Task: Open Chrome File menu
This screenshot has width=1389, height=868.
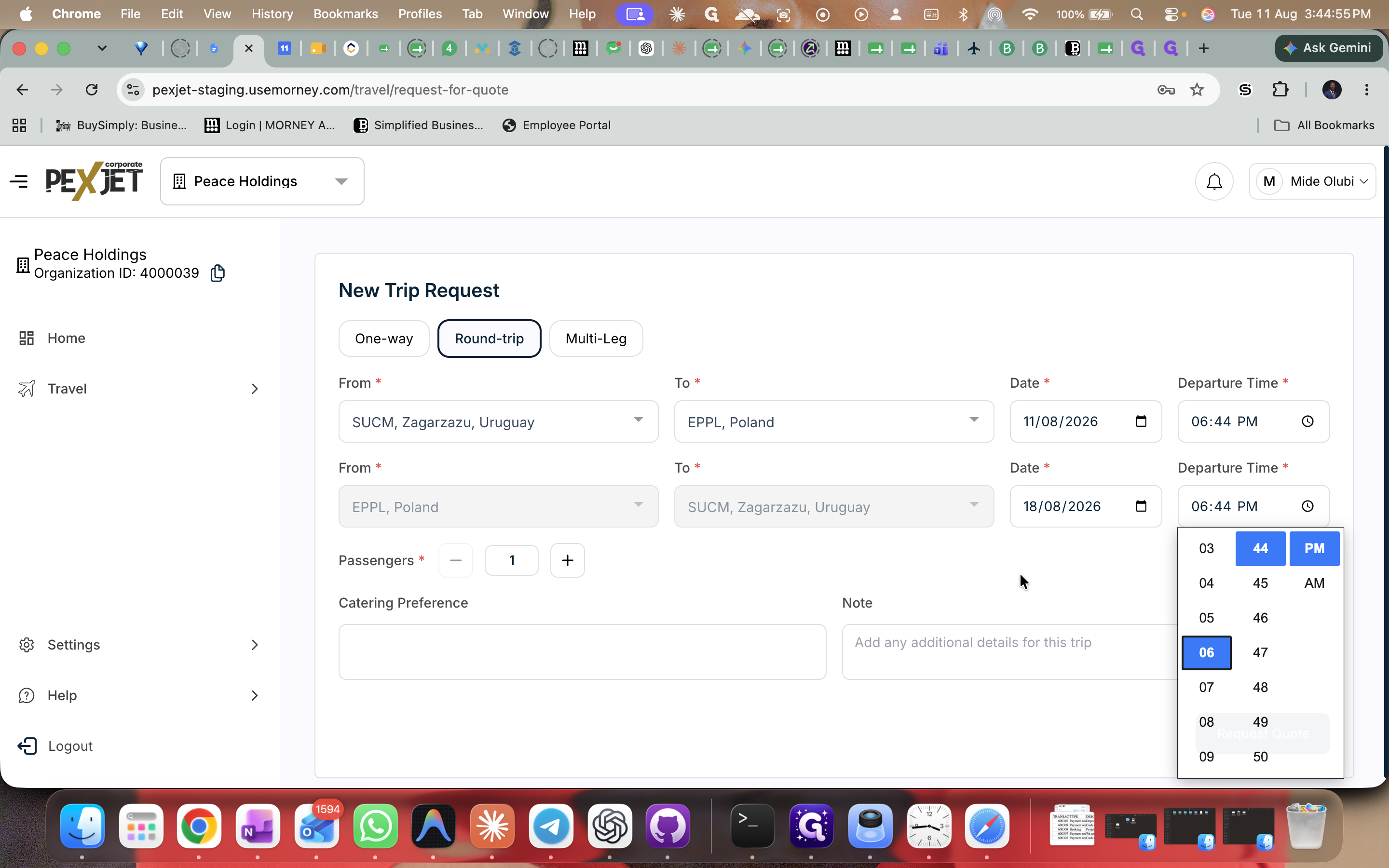Action: [x=130, y=14]
